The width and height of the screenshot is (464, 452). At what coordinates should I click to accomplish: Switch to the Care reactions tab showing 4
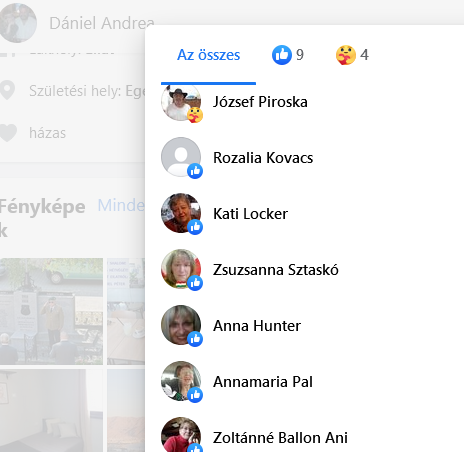[x=352, y=55]
